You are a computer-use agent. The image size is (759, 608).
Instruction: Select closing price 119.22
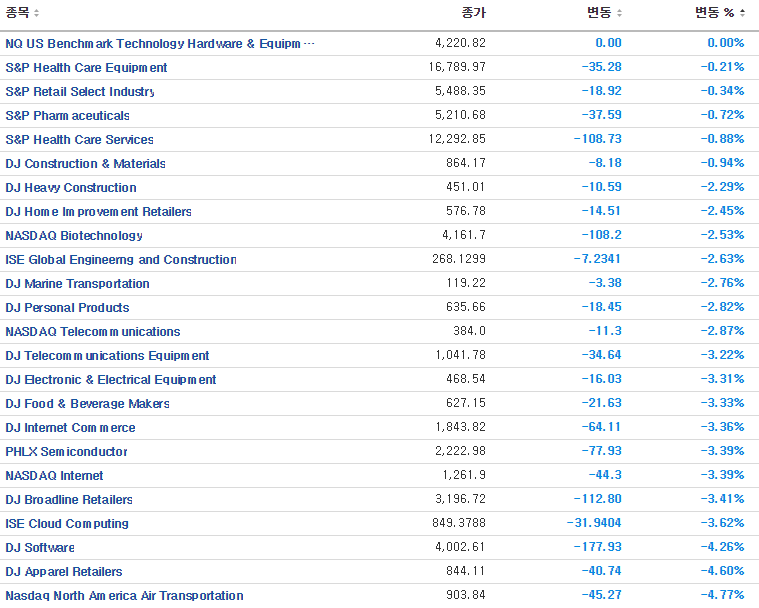coord(466,283)
